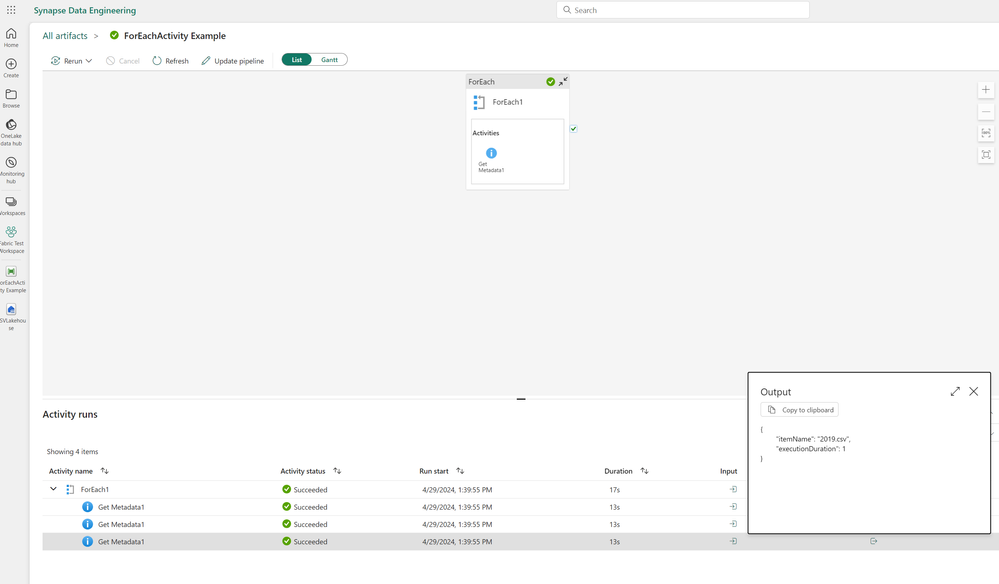Viewport: 999px width, 584px height.
Task: Zoom out on the pipeline canvas
Action: click(x=986, y=111)
